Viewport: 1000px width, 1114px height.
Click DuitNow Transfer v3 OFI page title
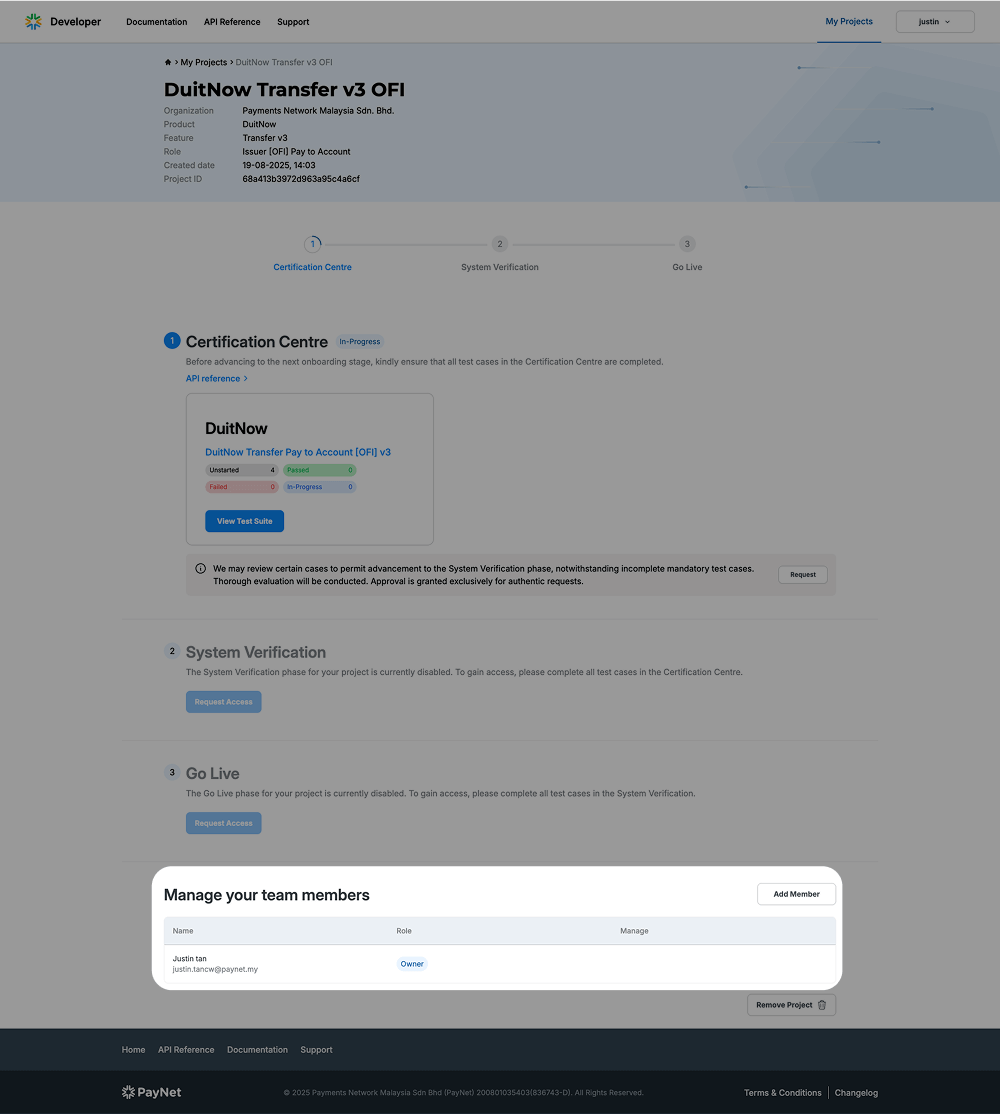(284, 90)
